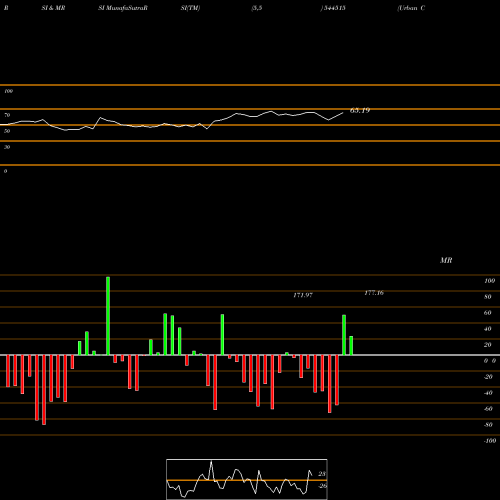Viewport: 500px width, 500px height.
Task: Click the 70 level on RSI axis
Action: tap(7, 115)
